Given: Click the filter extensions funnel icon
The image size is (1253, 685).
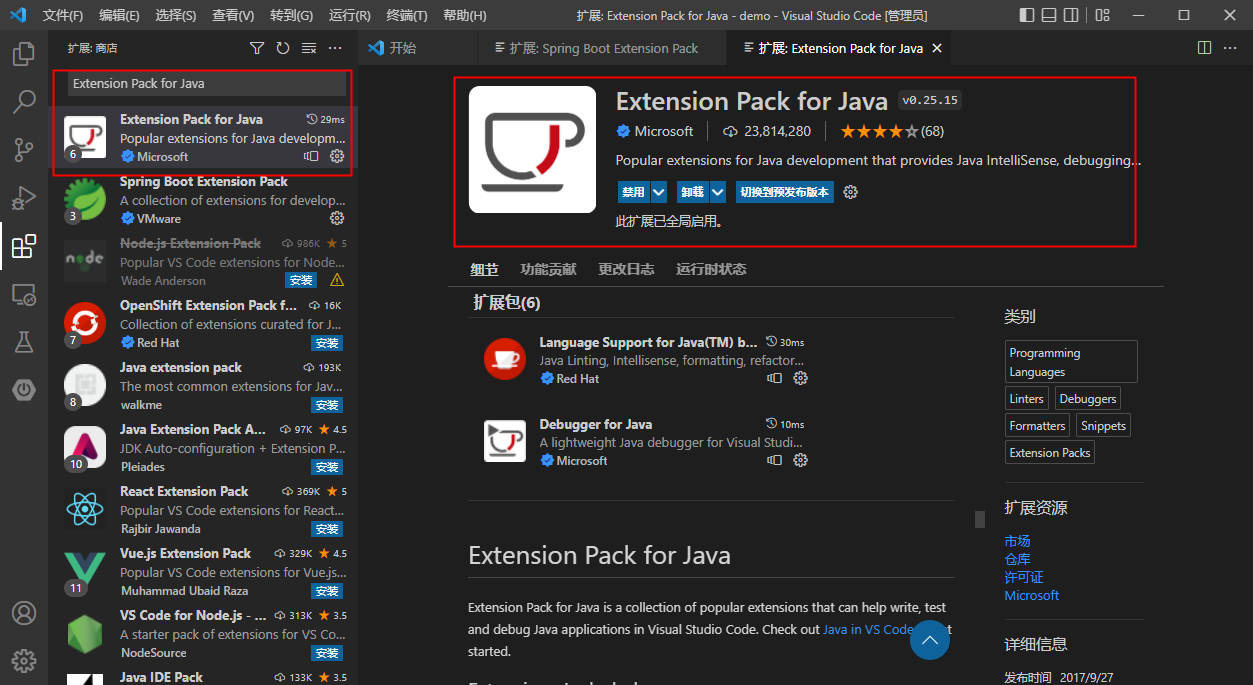Looking at the screenshot, I should pyautogui.click(x=257, y=48).
